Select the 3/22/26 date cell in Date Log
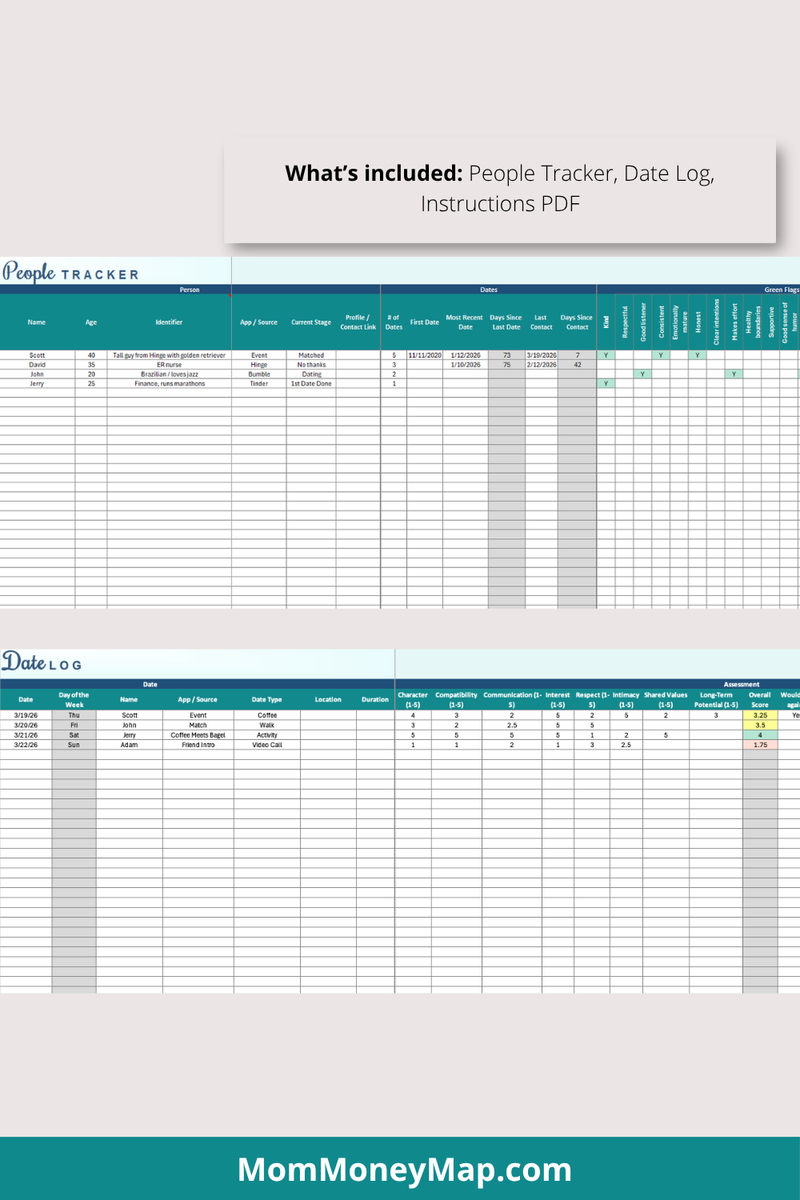The image size is (800, 1200). [x=26, y=744]
